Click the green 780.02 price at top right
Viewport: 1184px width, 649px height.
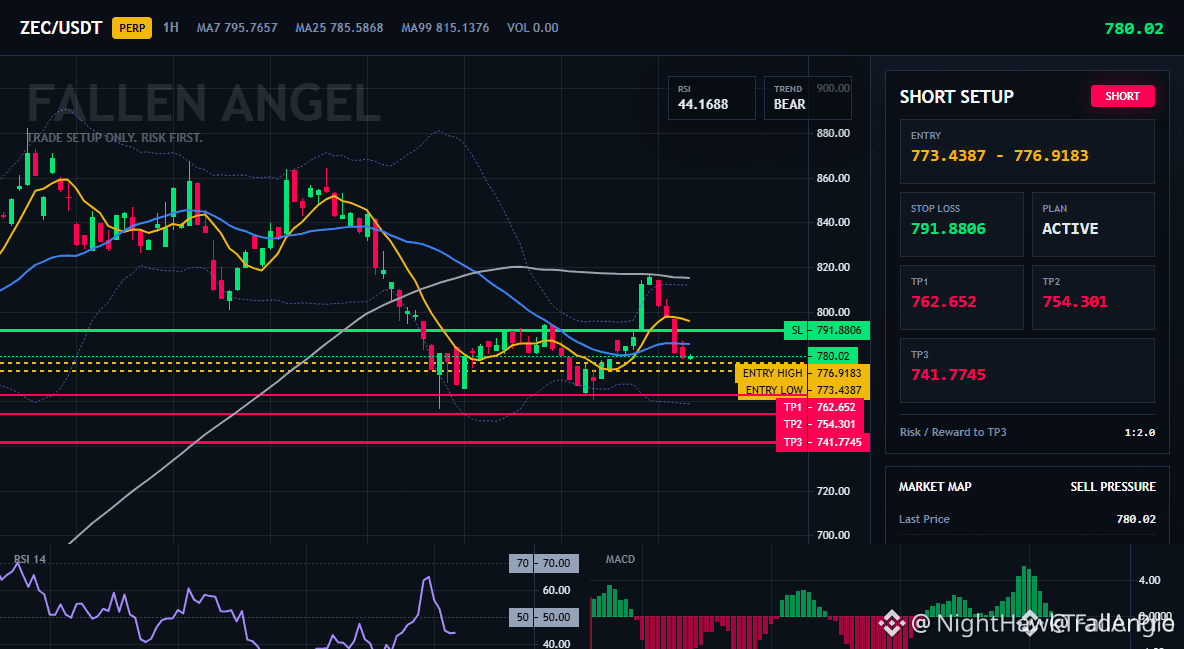[x=1133, y=29]
